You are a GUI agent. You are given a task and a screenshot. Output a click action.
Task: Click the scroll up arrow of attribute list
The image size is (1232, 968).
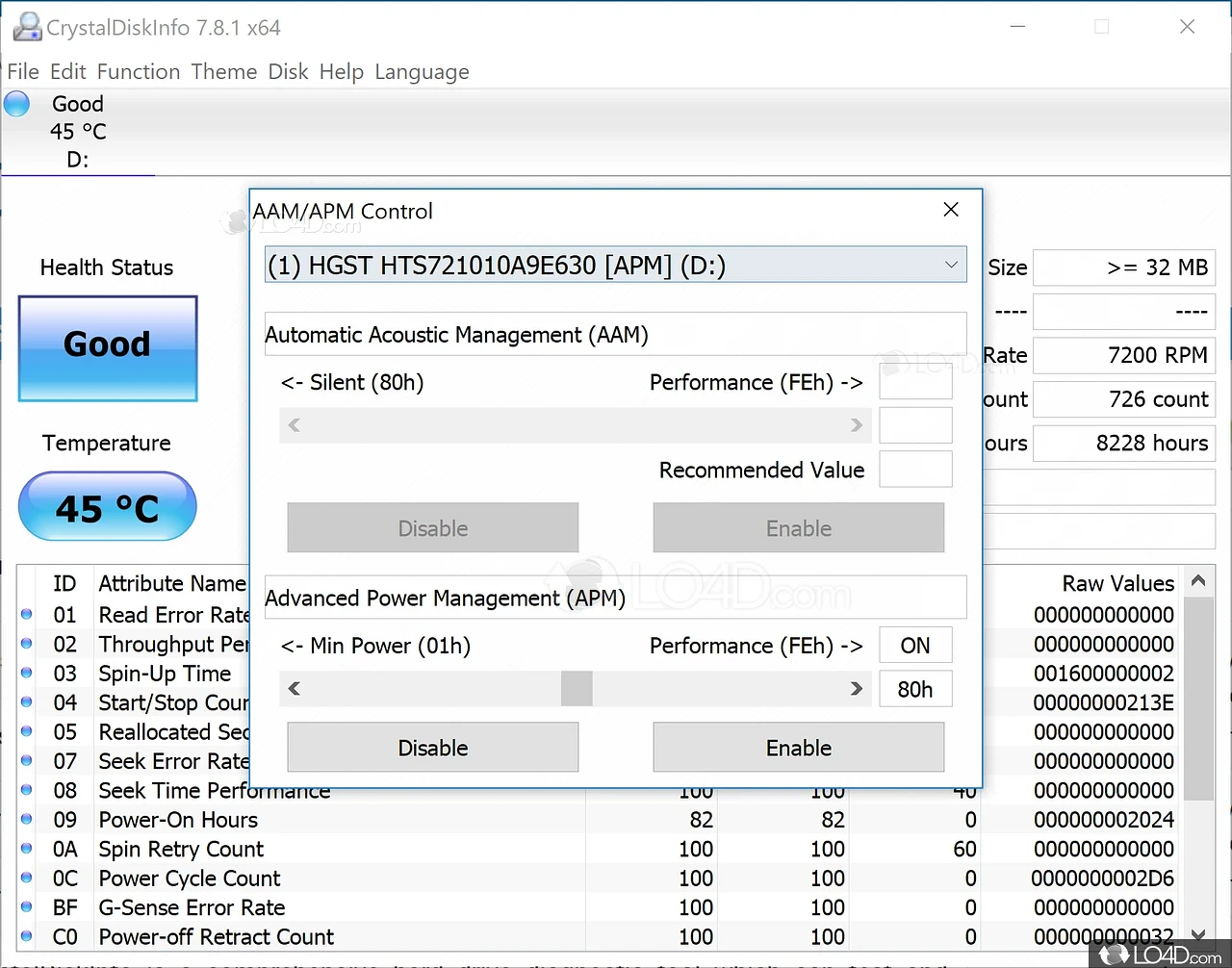tap(1198, 581)
